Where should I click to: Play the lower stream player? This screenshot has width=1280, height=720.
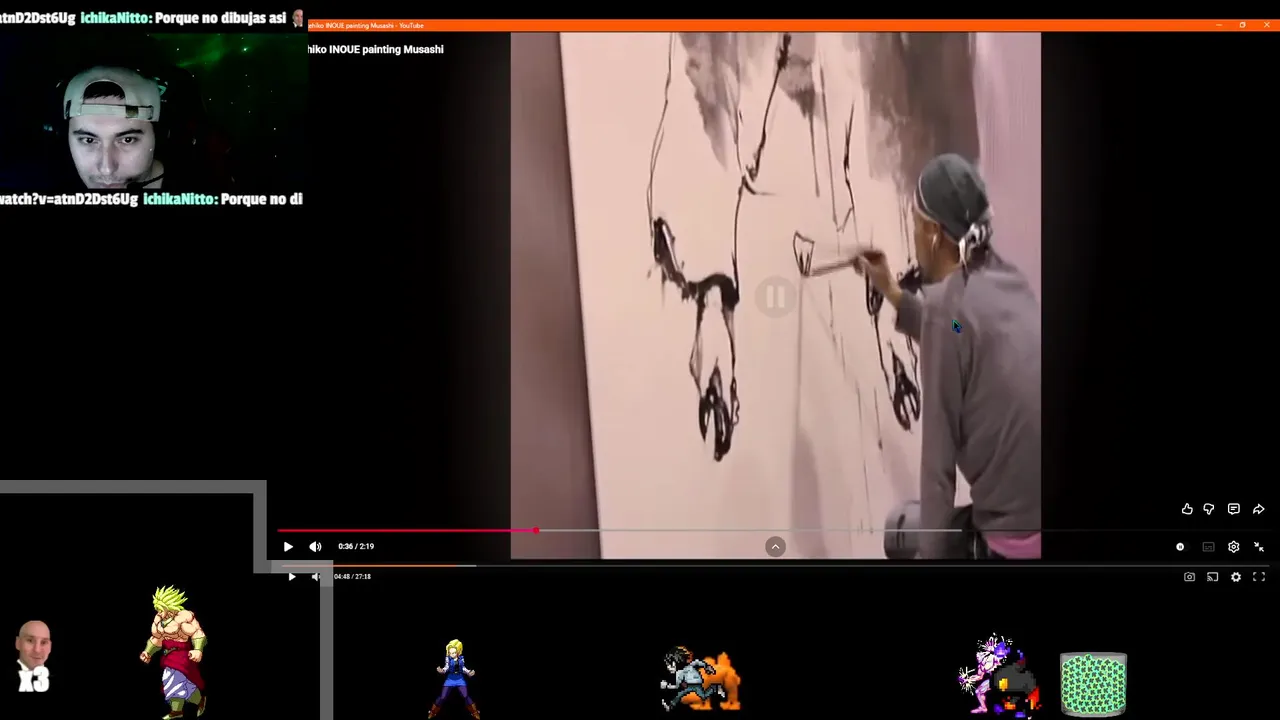(x=291, y=577)
